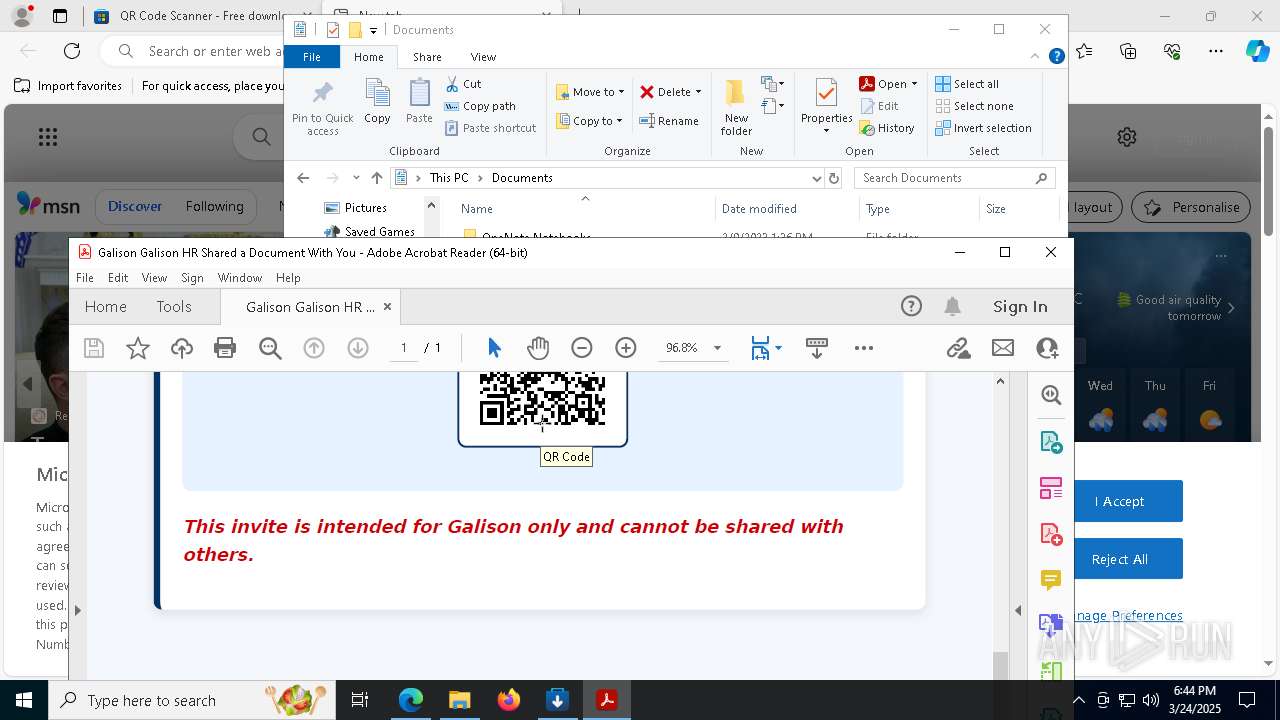1280x720 pixels.
Task: Open the Move to dropdown in Explorer
Action: [x=590, y=92]
